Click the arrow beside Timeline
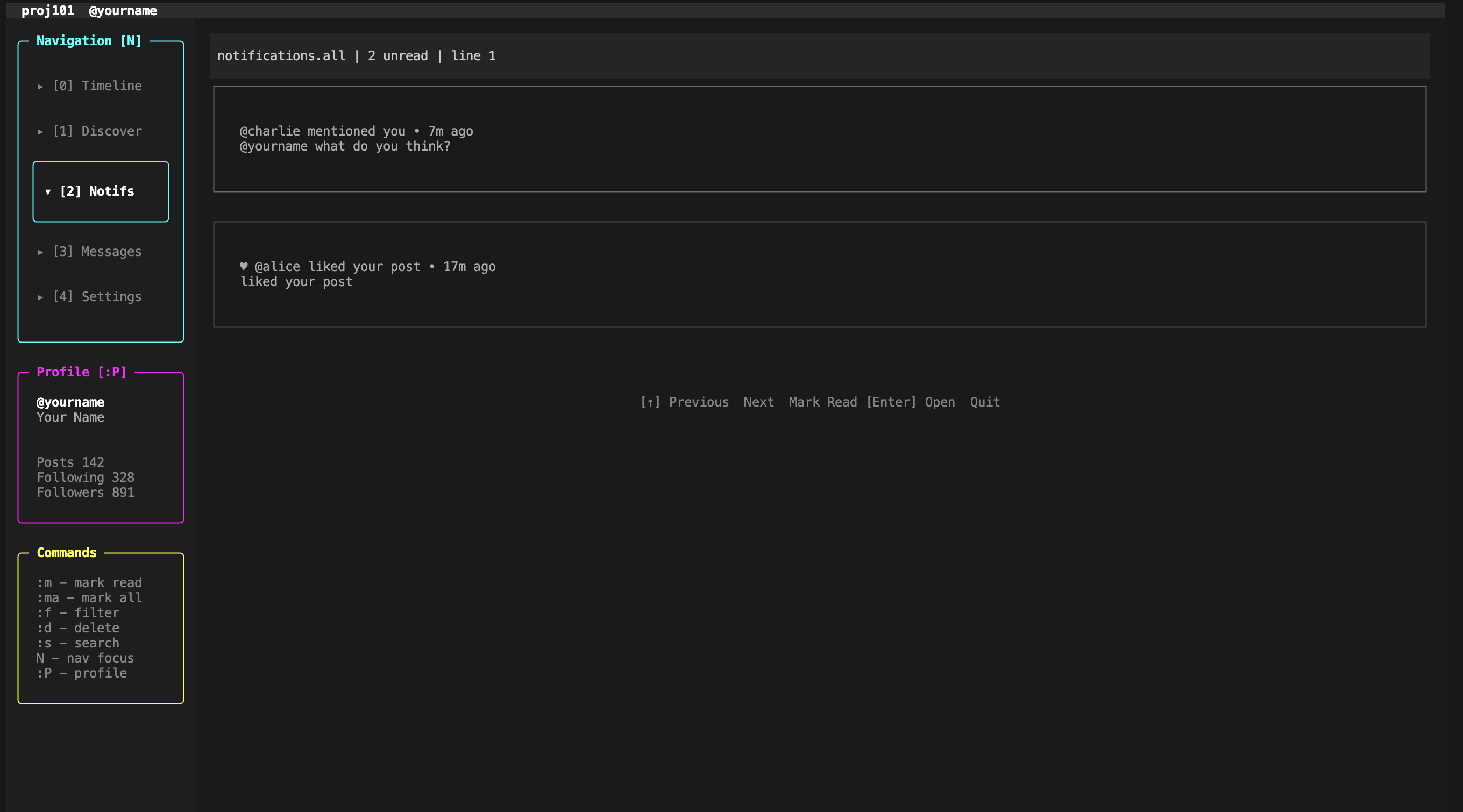Screen dimensions: 1463x812 (x=40, y=87)
